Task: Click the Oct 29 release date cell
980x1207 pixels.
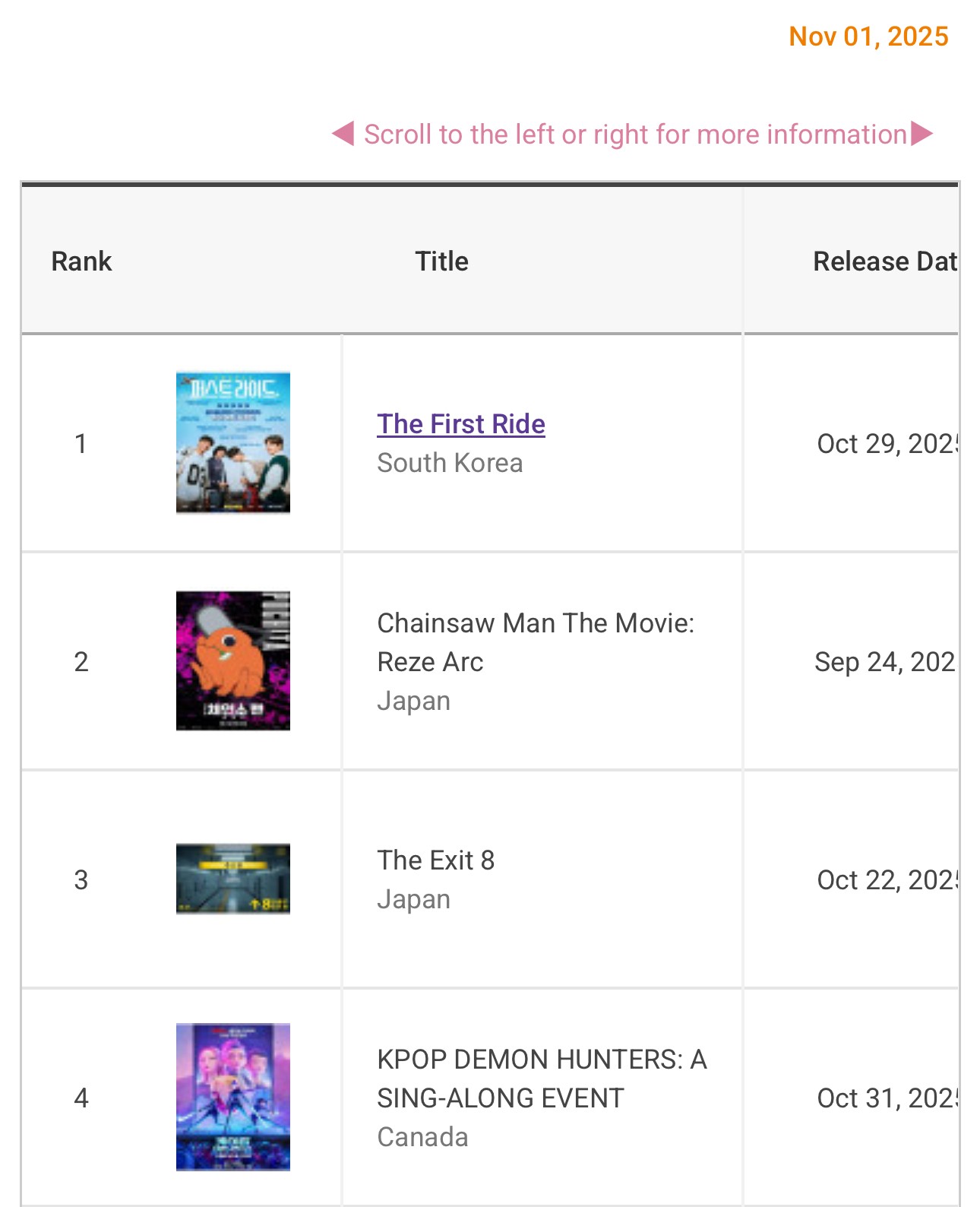Action: (887, 444)
